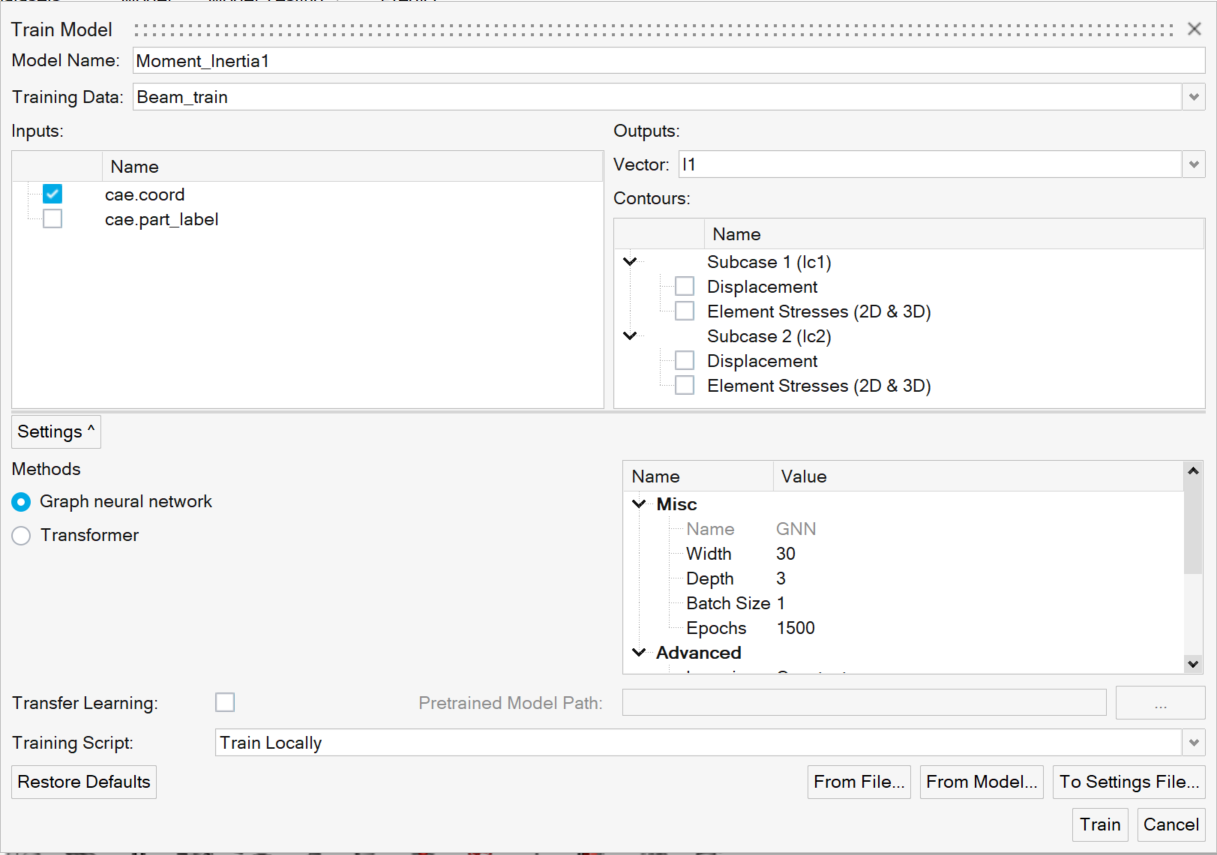Enable the cae.part_label input
Screen dimensions: 1217x855
click(51, 218)
